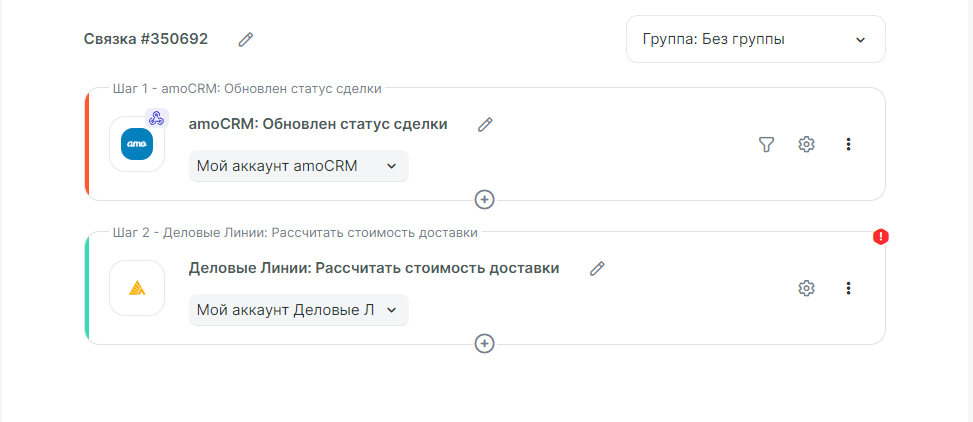Click the amoCRM: Обновлен статус сделки title

coord(318,124)
